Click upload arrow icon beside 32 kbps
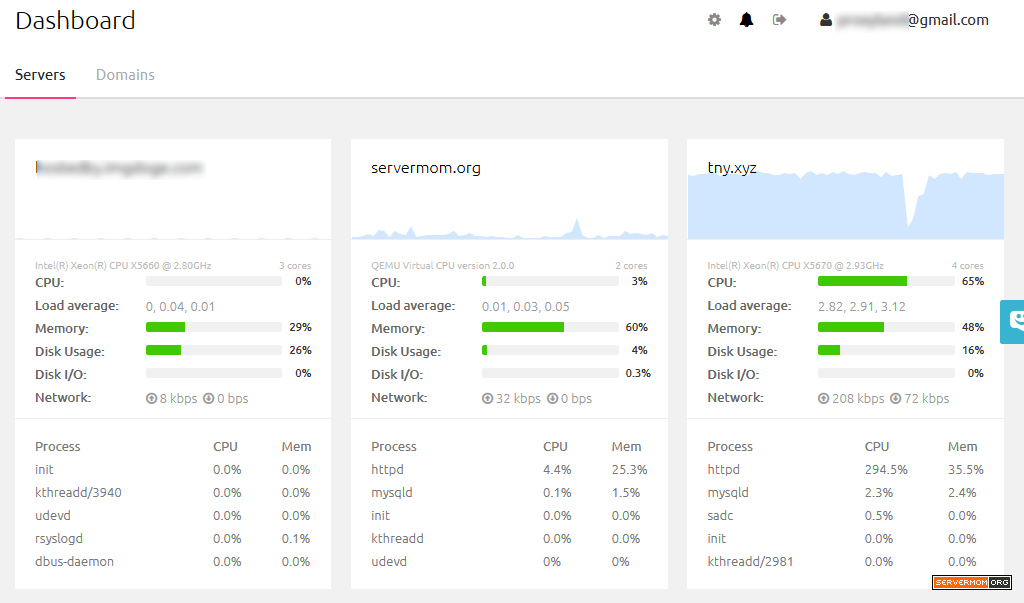 487,399
